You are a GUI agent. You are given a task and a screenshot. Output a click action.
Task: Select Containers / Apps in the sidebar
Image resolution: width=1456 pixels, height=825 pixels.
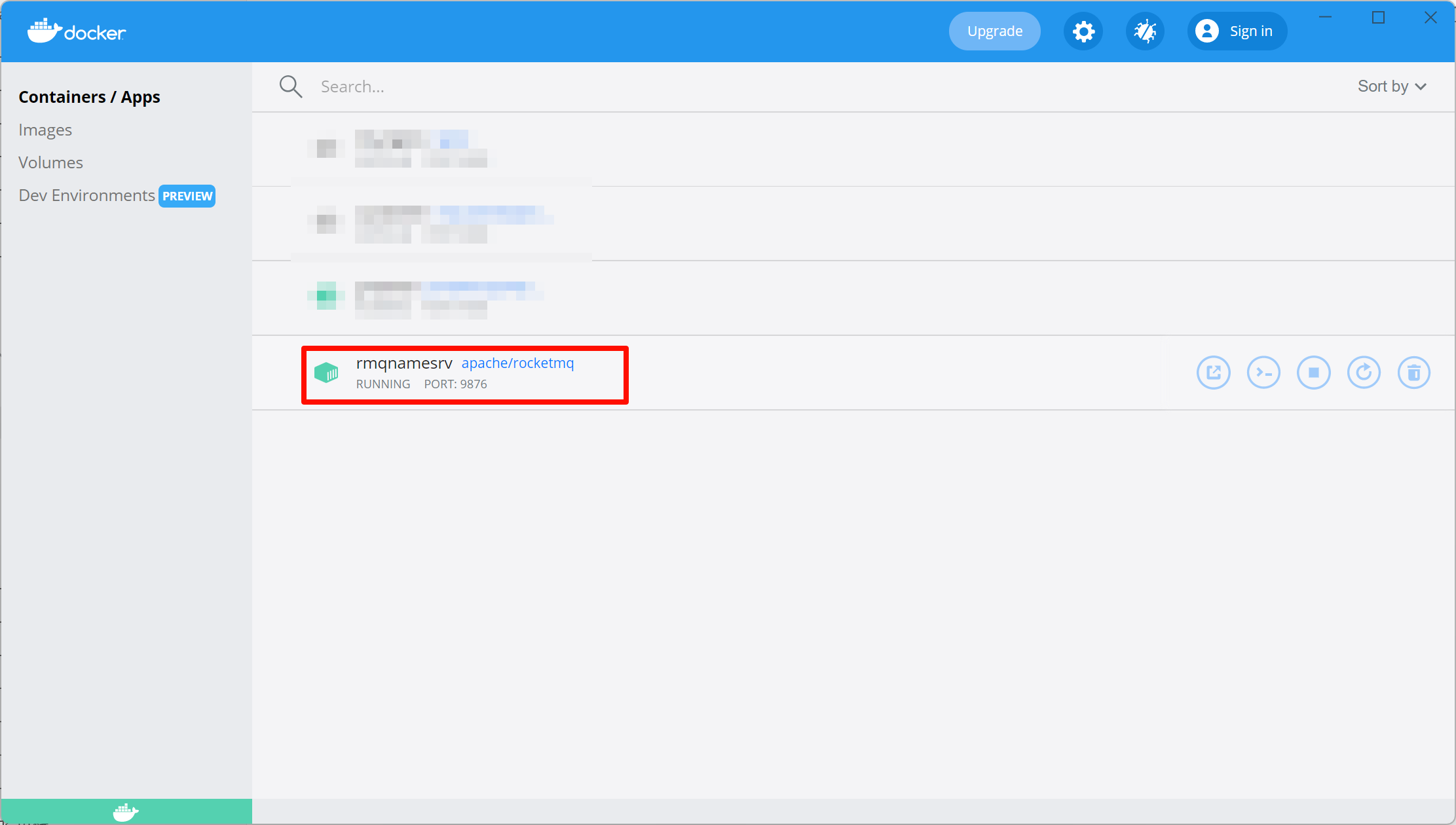click(90, 96)
